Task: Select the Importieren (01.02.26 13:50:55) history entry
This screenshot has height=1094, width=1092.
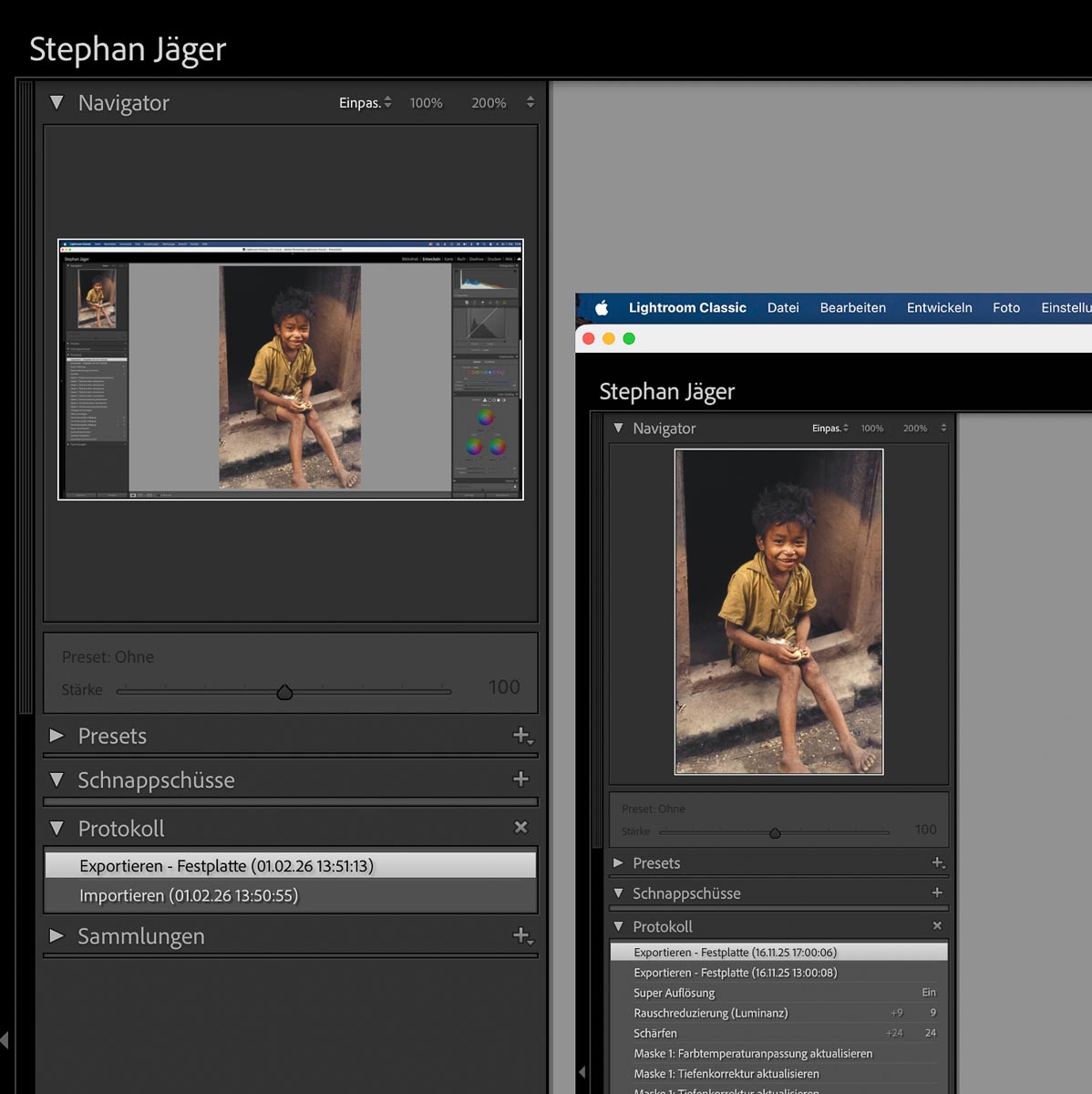Action: click(189, 896)
